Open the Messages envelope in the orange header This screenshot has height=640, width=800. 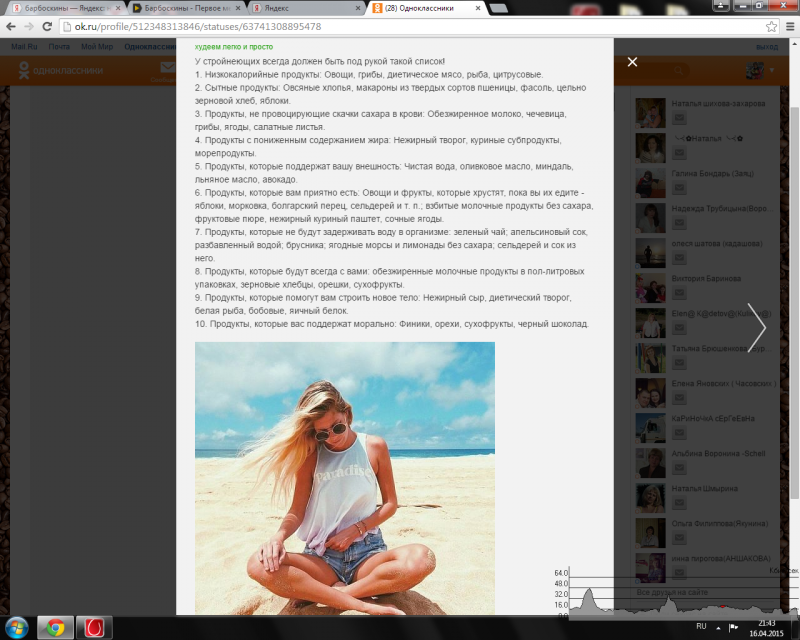[167, 67]
